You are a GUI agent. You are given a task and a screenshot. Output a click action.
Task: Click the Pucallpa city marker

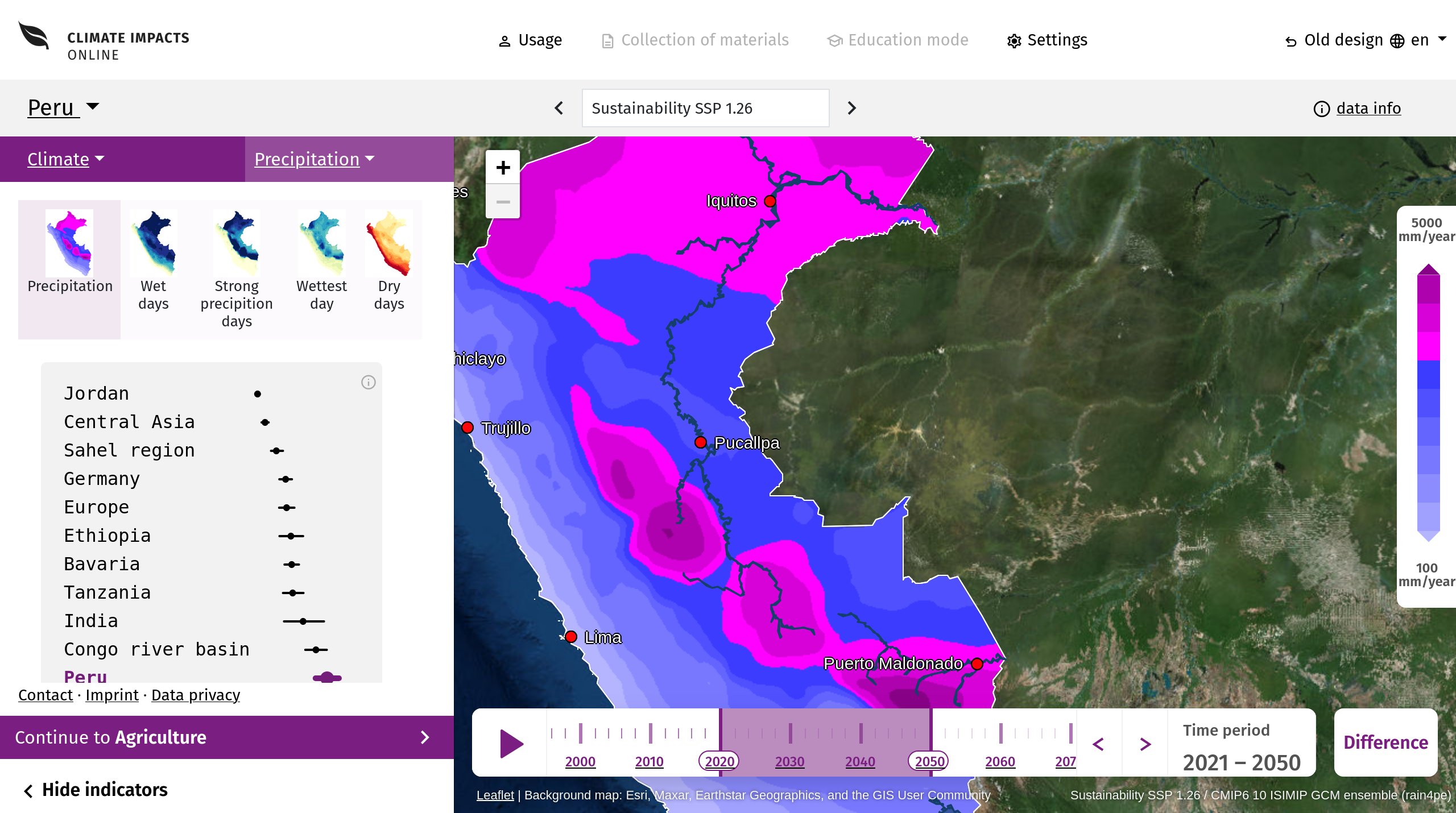click(701, 442)
